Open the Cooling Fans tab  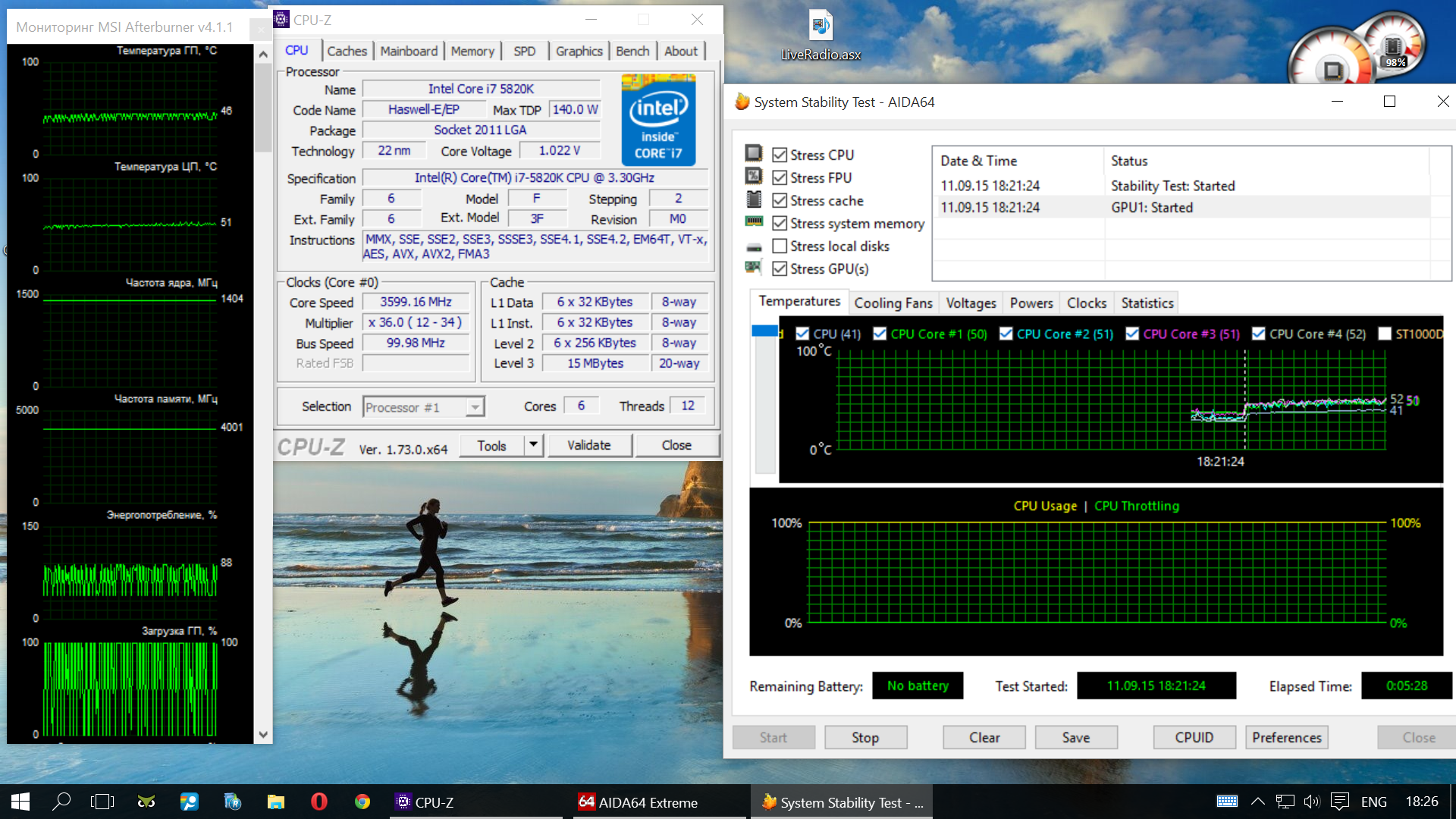(x=893, y=303)
